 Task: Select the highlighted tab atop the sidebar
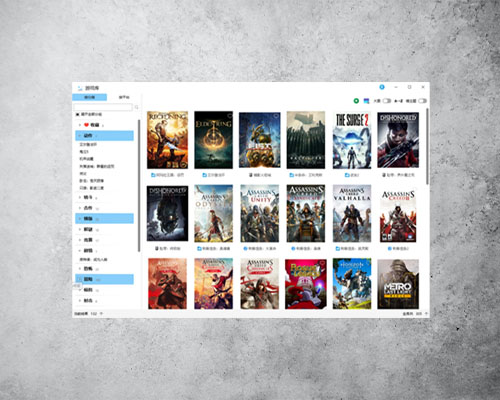[x=89, y=97]
